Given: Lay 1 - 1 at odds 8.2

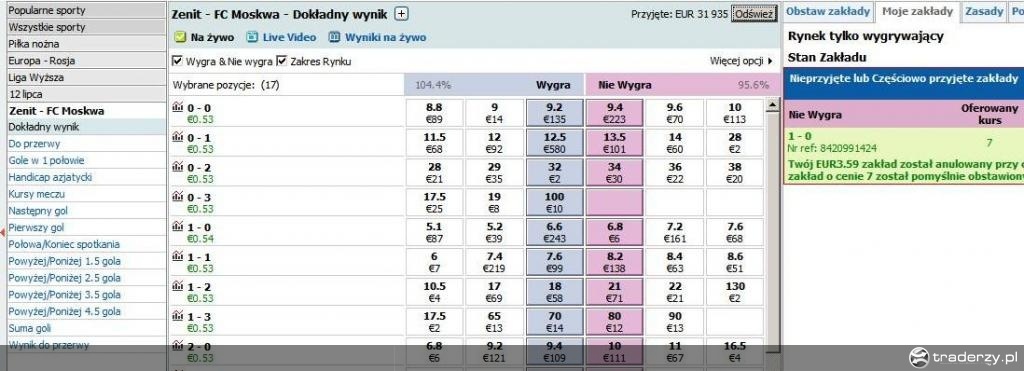Looking at the screenshot, I should point(615,262).
